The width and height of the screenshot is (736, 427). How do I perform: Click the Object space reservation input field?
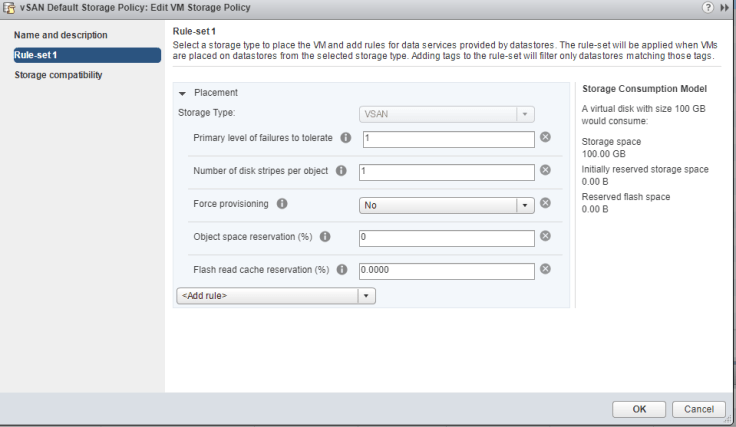point(447,238)
